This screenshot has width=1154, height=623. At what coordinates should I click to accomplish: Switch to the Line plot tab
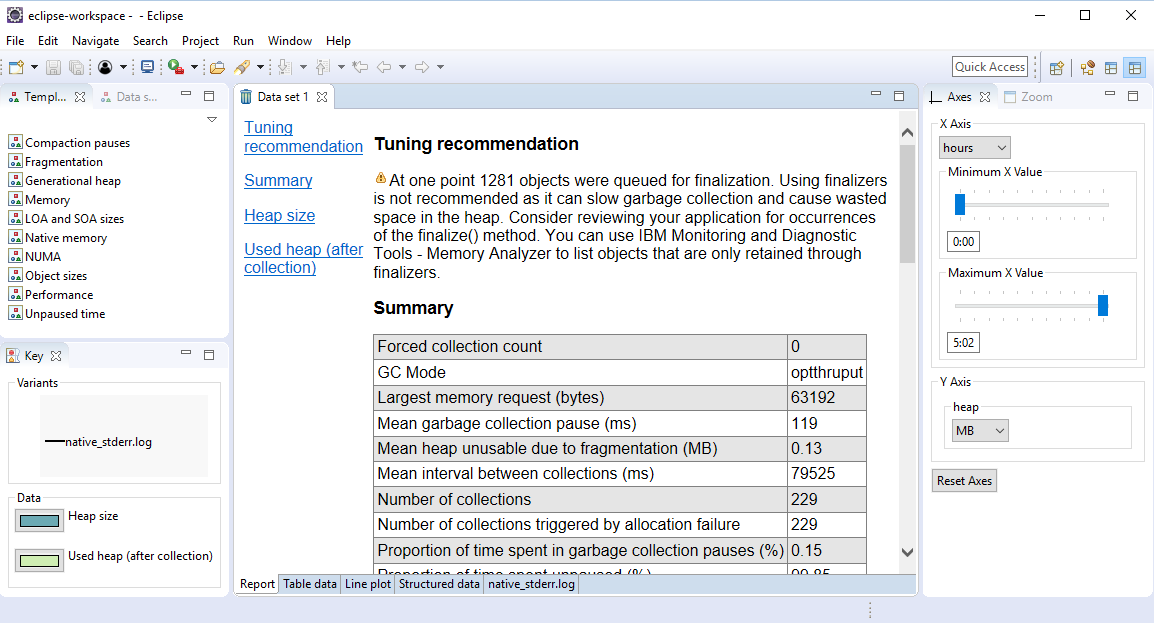(x=368, y=584)
